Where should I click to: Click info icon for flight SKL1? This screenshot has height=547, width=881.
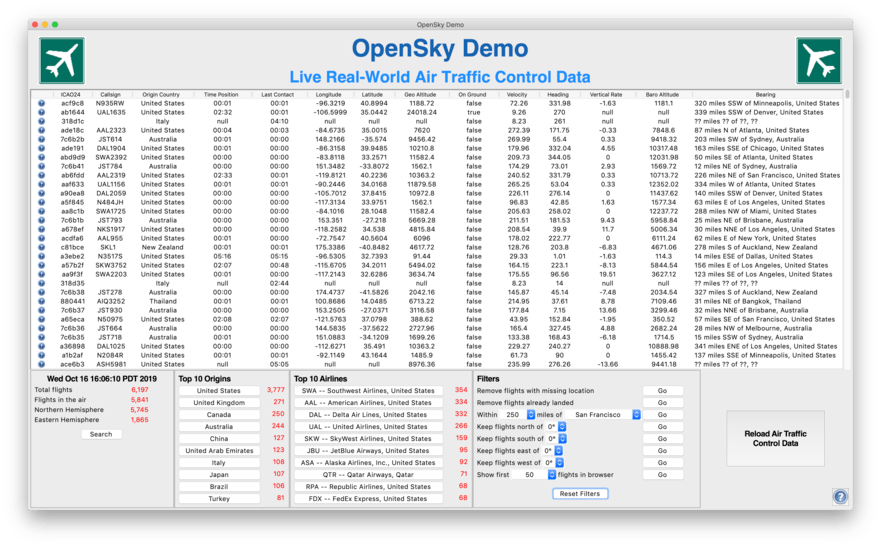coord(42,247)
